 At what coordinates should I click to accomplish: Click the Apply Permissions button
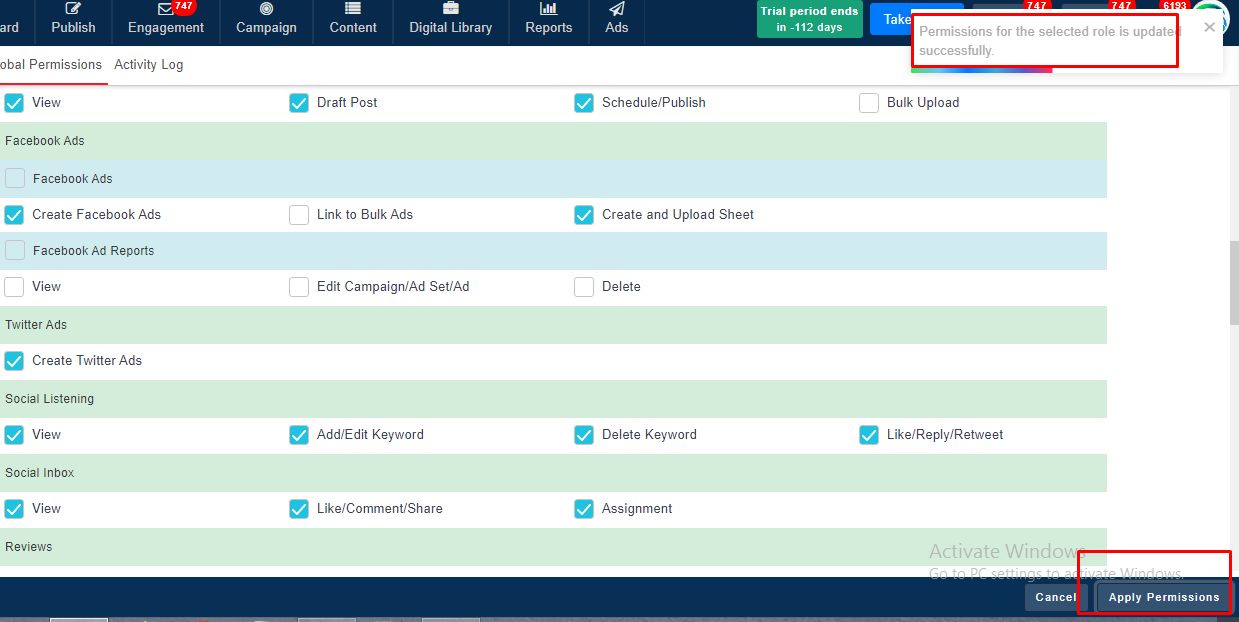pyautogui.click(x=1163, y=597)
